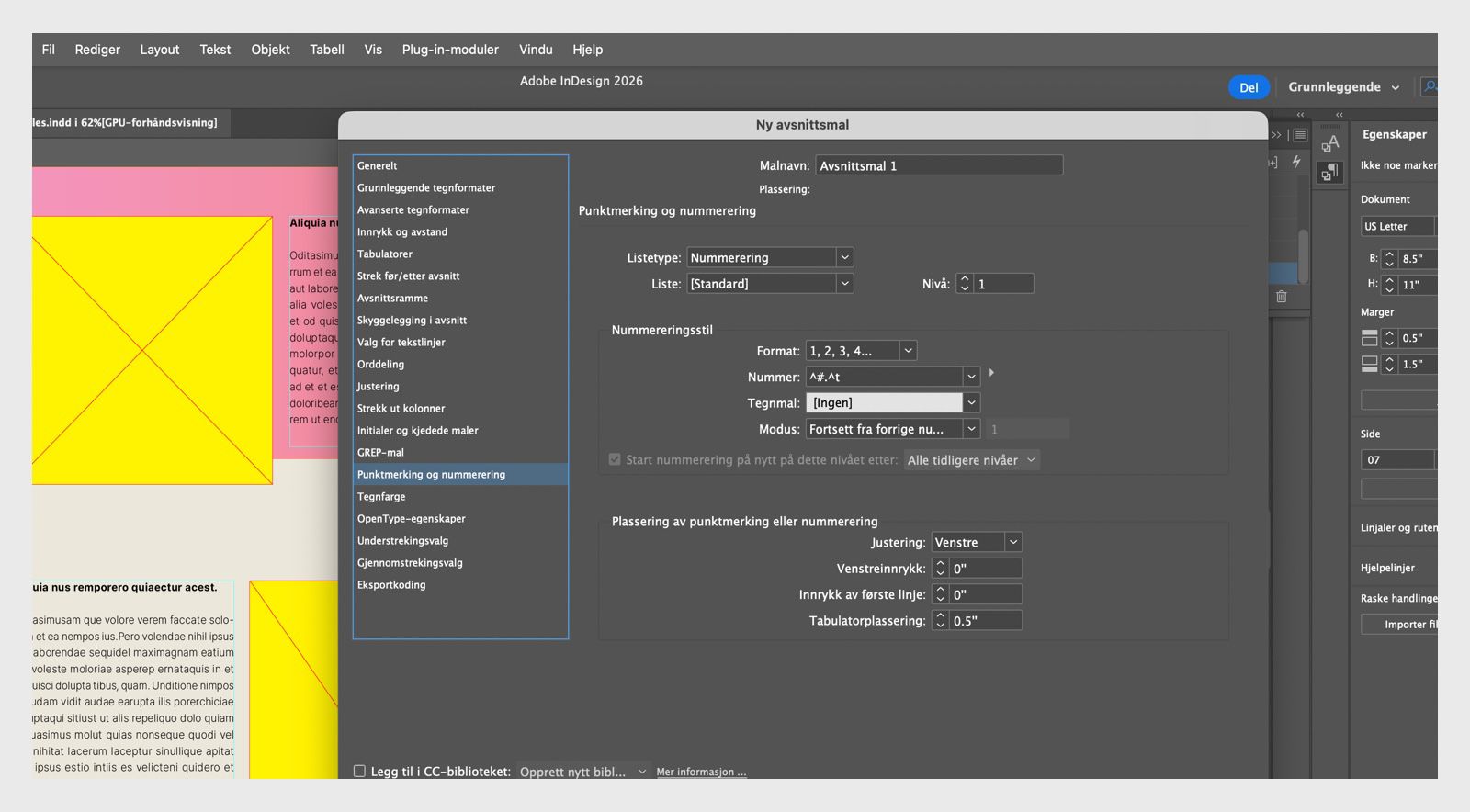This screenshot has height=812, width=1470.
Task: Open the Objekt menu
Action: click(270, 50)
